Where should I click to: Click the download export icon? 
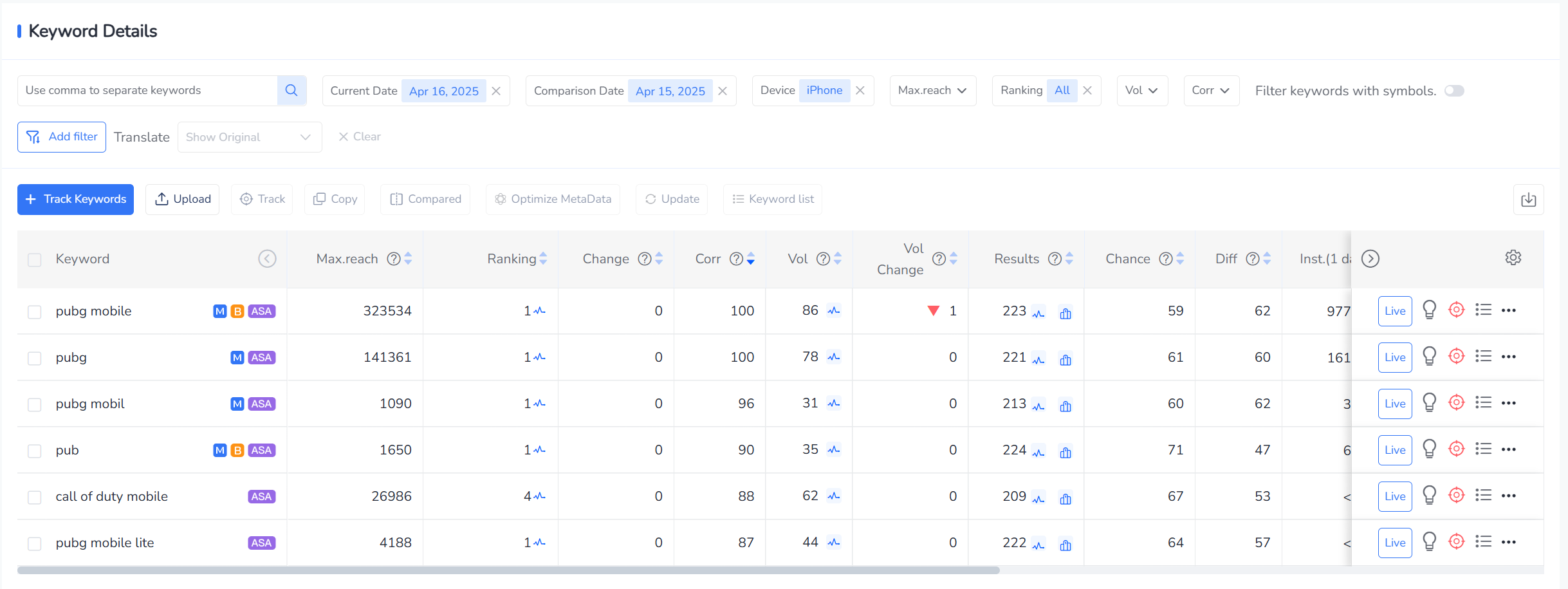click(x=1528, y=200)
